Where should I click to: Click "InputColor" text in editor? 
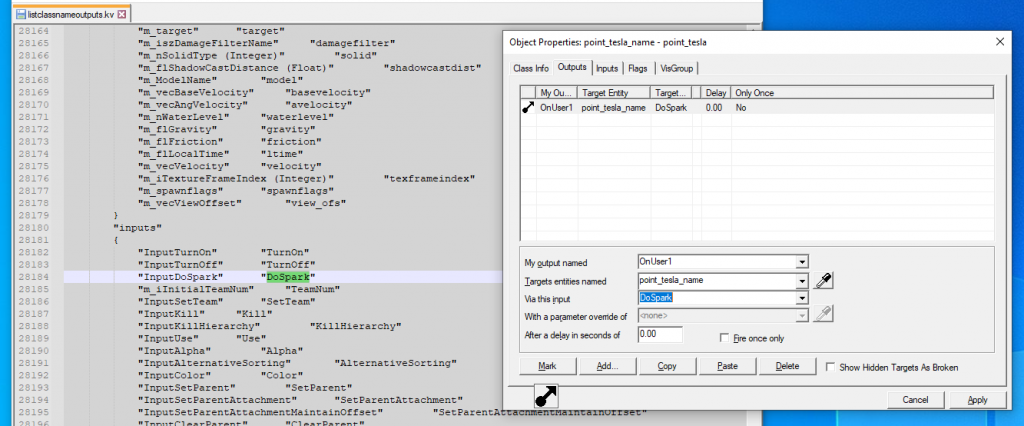[x=174, y=375]
